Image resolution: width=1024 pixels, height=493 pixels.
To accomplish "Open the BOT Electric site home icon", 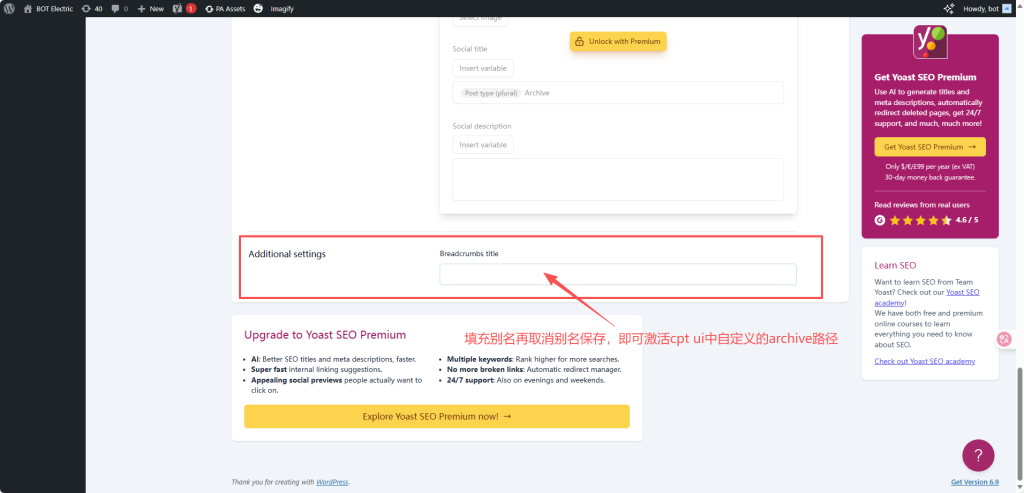I will (27, 8).
